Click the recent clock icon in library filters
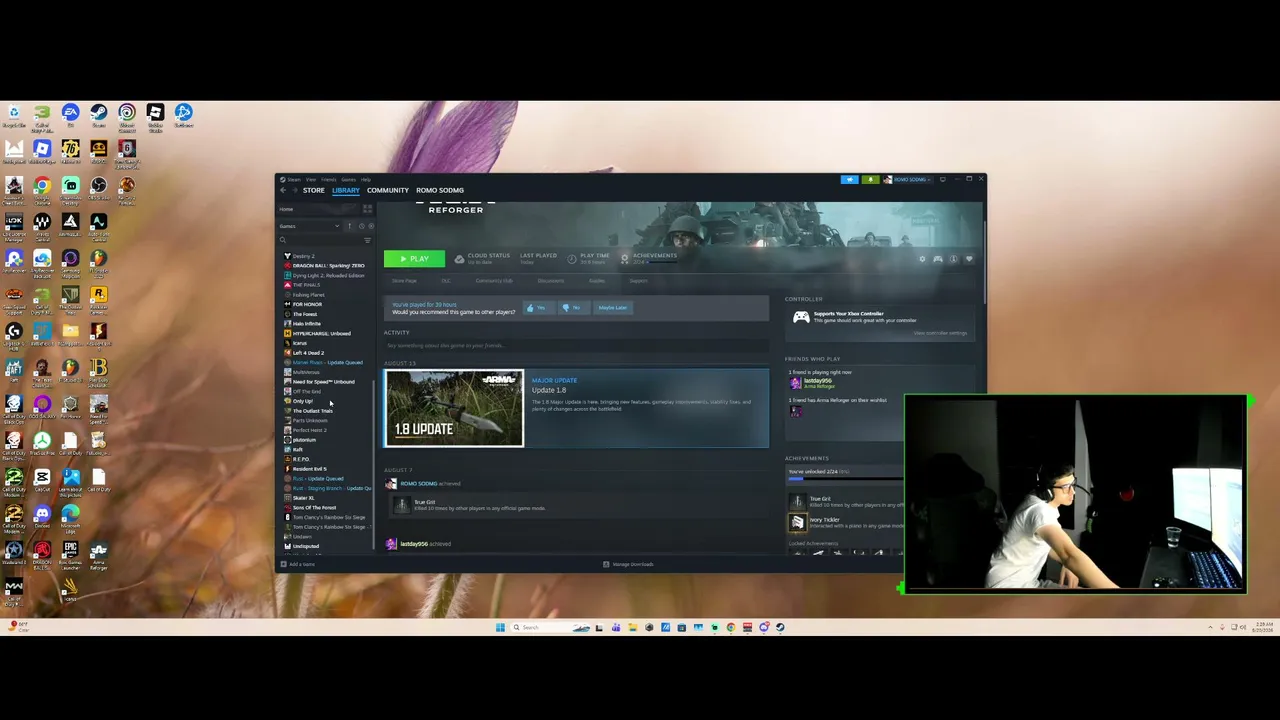The width and height of the screenshot is (1280, 720). pyautogui.click(x=361, y=226)
